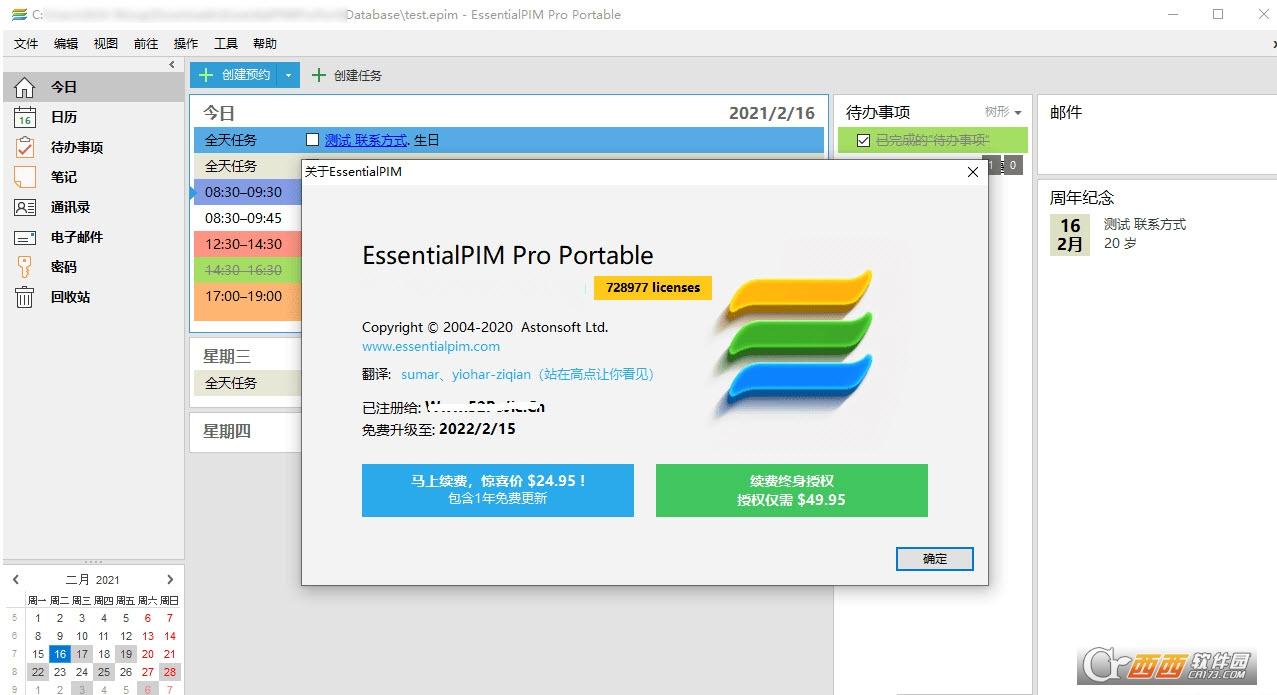Open the 回收站 trash icon
The height and width of the screenshot is (695, 1277).
24,297
